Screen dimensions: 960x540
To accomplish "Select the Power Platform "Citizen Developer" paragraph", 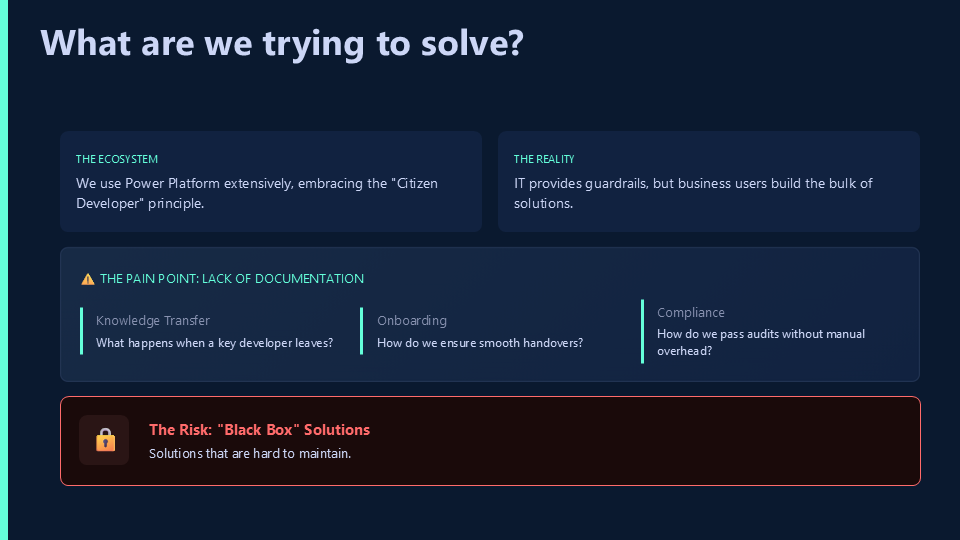I will tap(257, 193).
